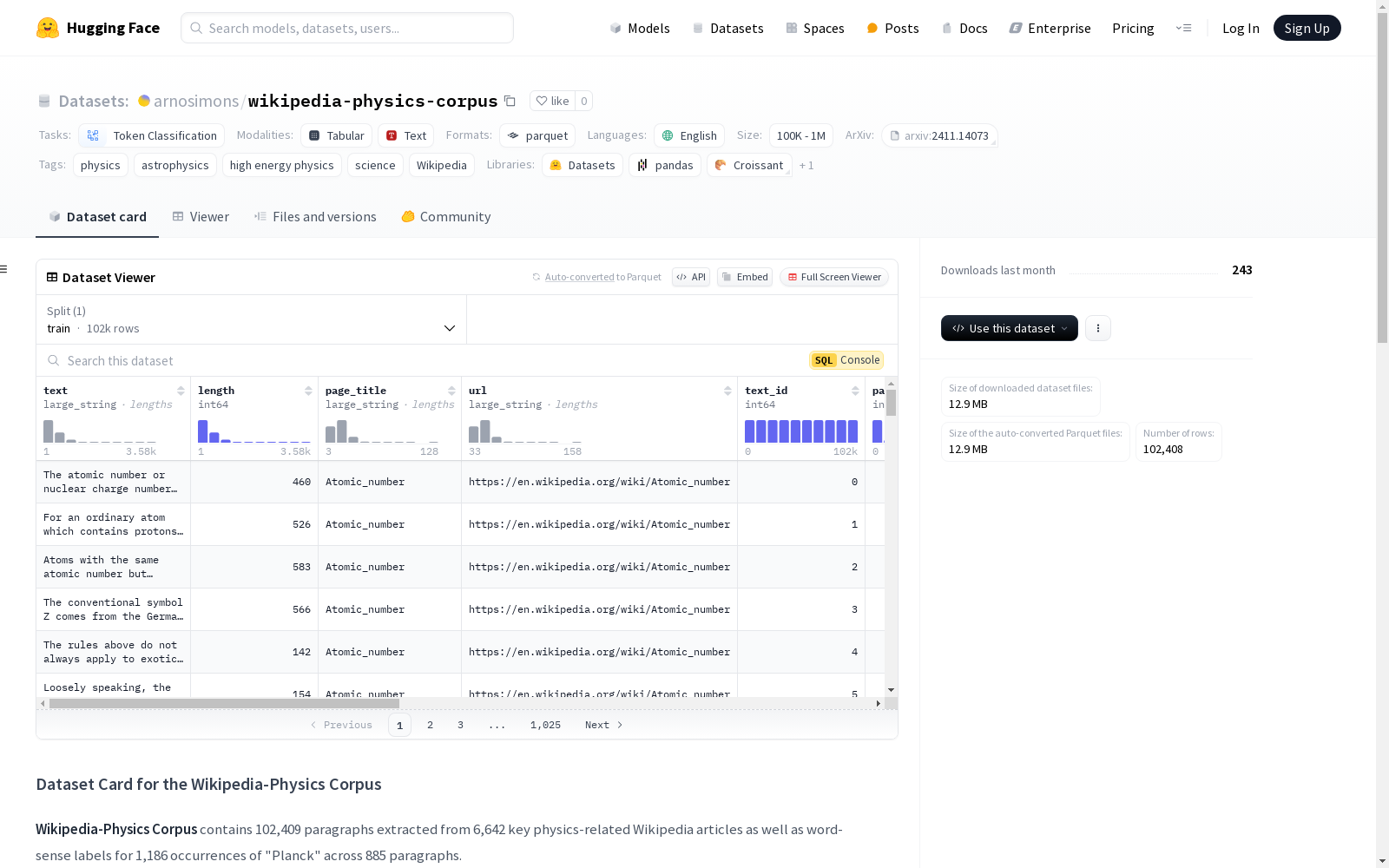Click the pandas library tag
Image resolution: width=1389 pixels, height=868 pixels.
(665, 165)
